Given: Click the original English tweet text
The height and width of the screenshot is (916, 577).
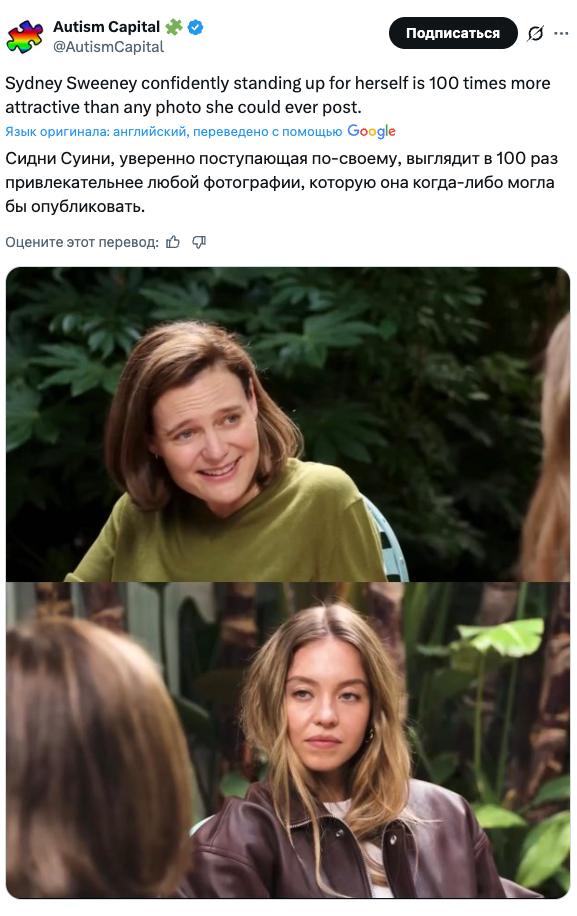Looking at the screenshot, I should pyautogui.click(x=278, y=95).
